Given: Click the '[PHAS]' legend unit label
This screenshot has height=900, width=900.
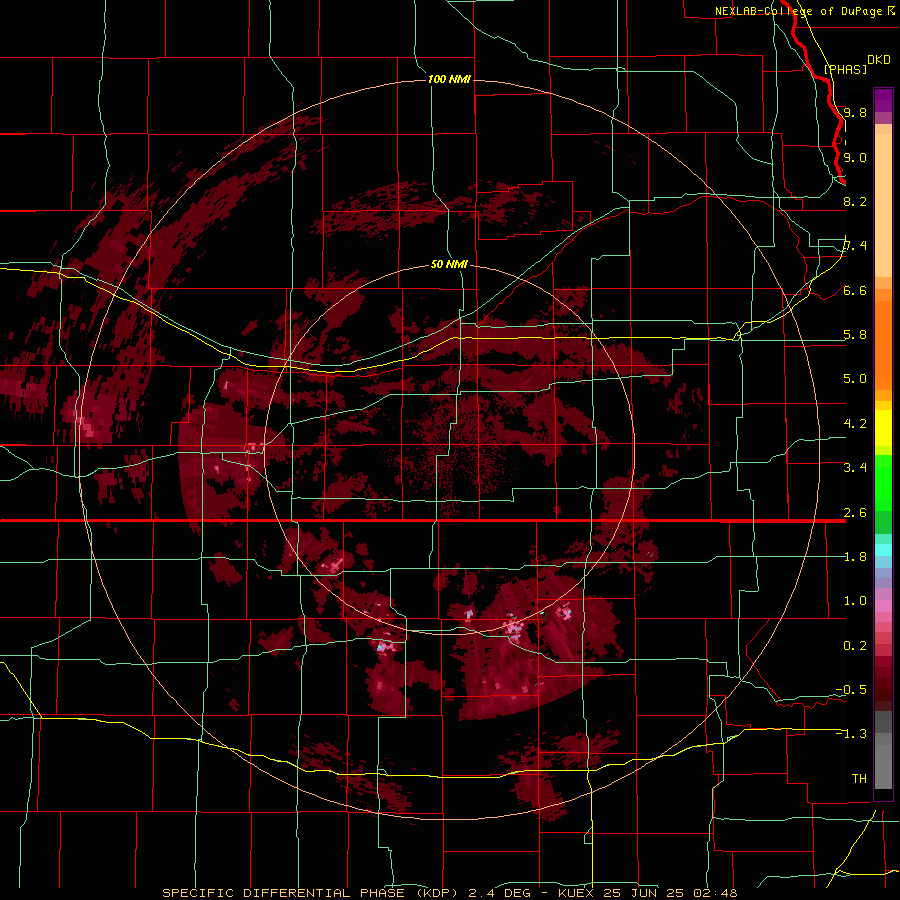Looking at the screenshot, I should 845,69.
